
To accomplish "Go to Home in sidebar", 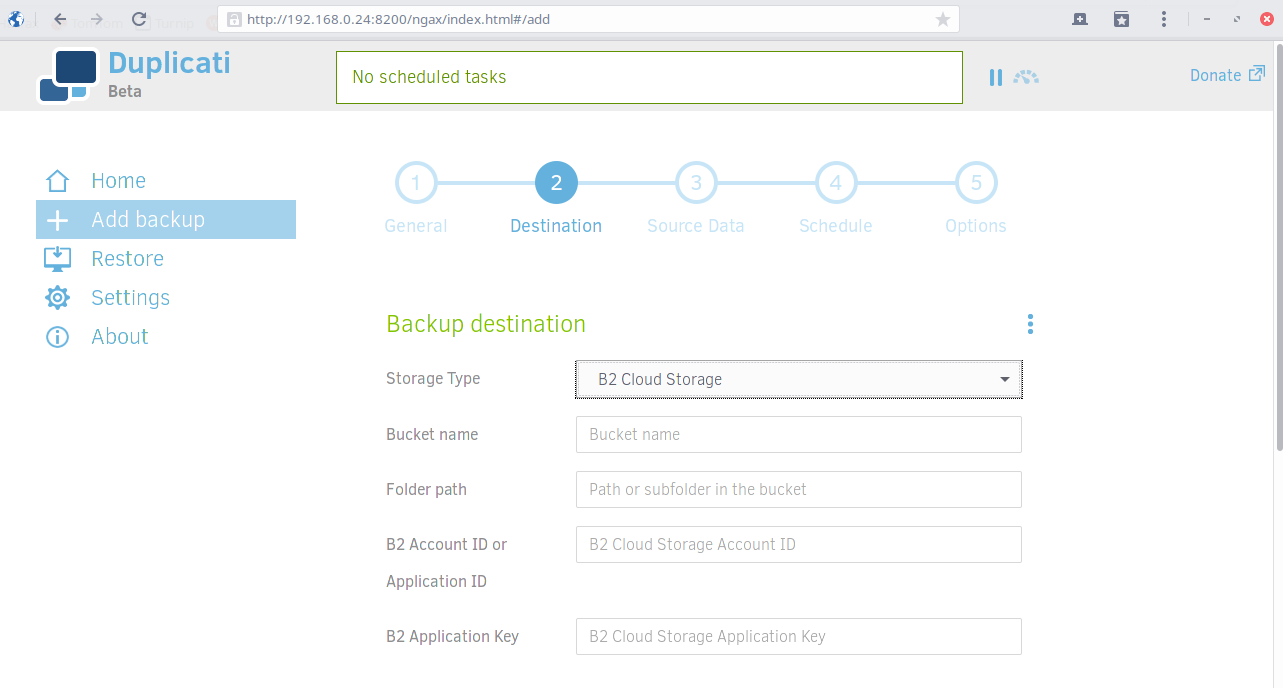I will point(118,181).
